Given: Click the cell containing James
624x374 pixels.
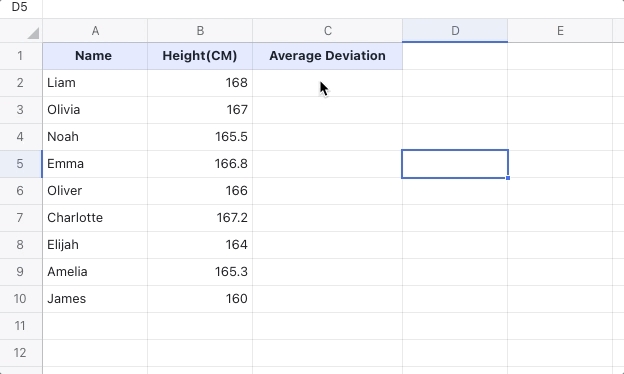Looking at the screenshot, I should [95, 299].
